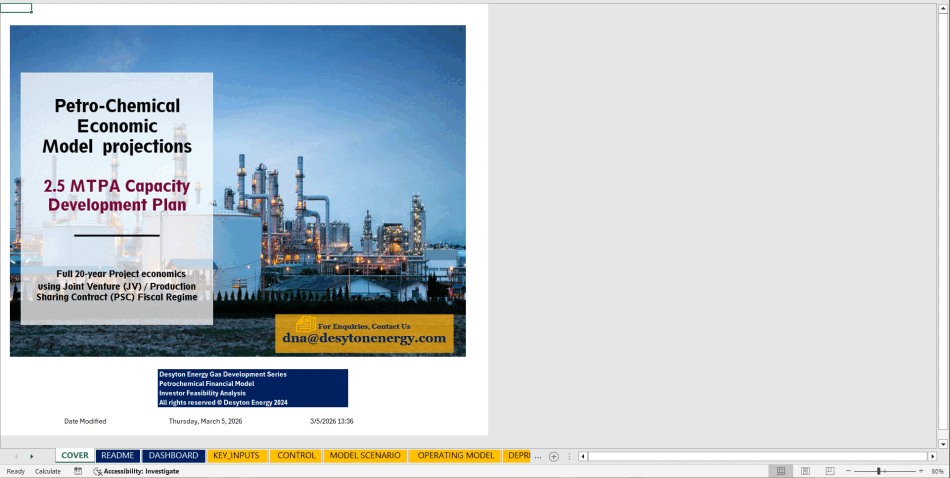Click the add new sheet plus icon

554,456
